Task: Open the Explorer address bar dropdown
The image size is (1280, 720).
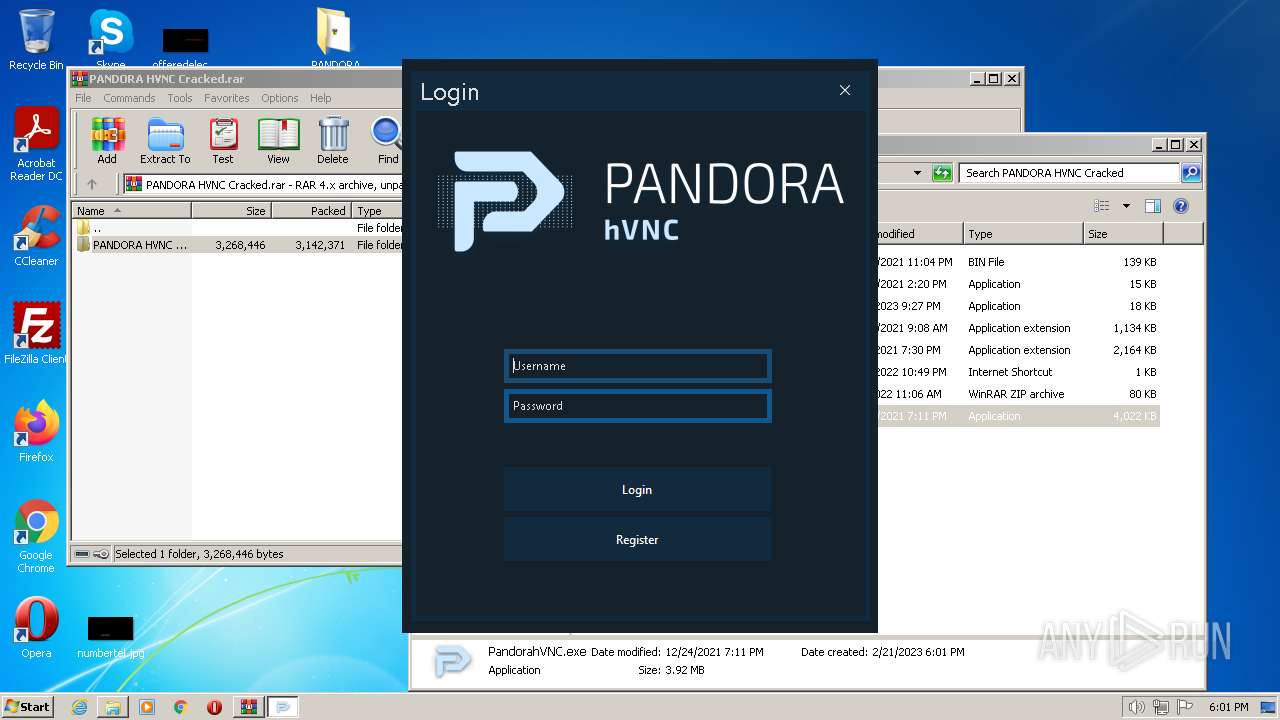Action: coord(917,173)
